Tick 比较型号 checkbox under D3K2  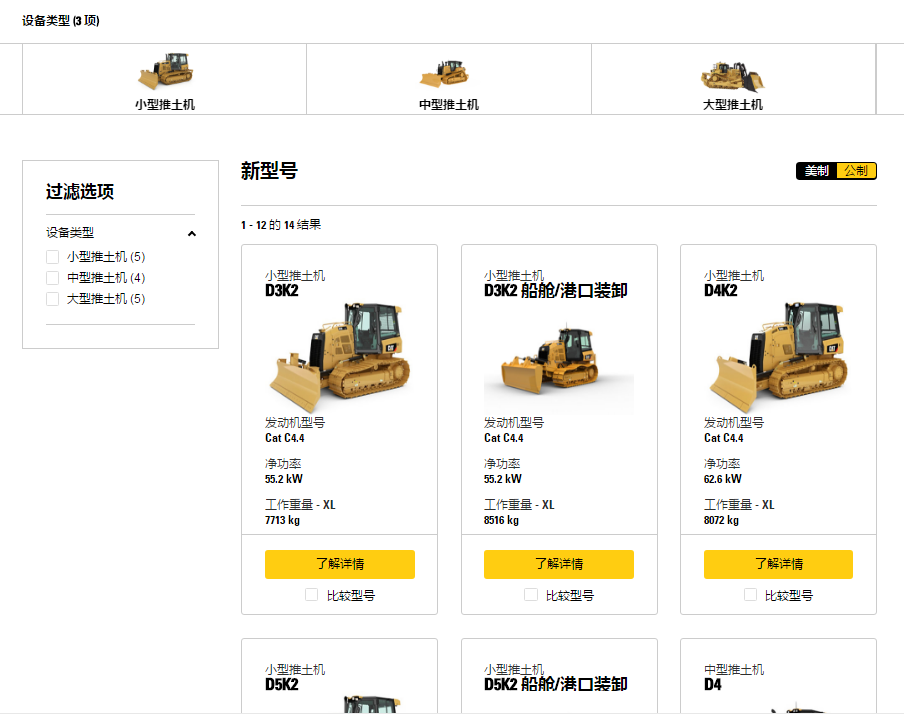click(312, 595)
